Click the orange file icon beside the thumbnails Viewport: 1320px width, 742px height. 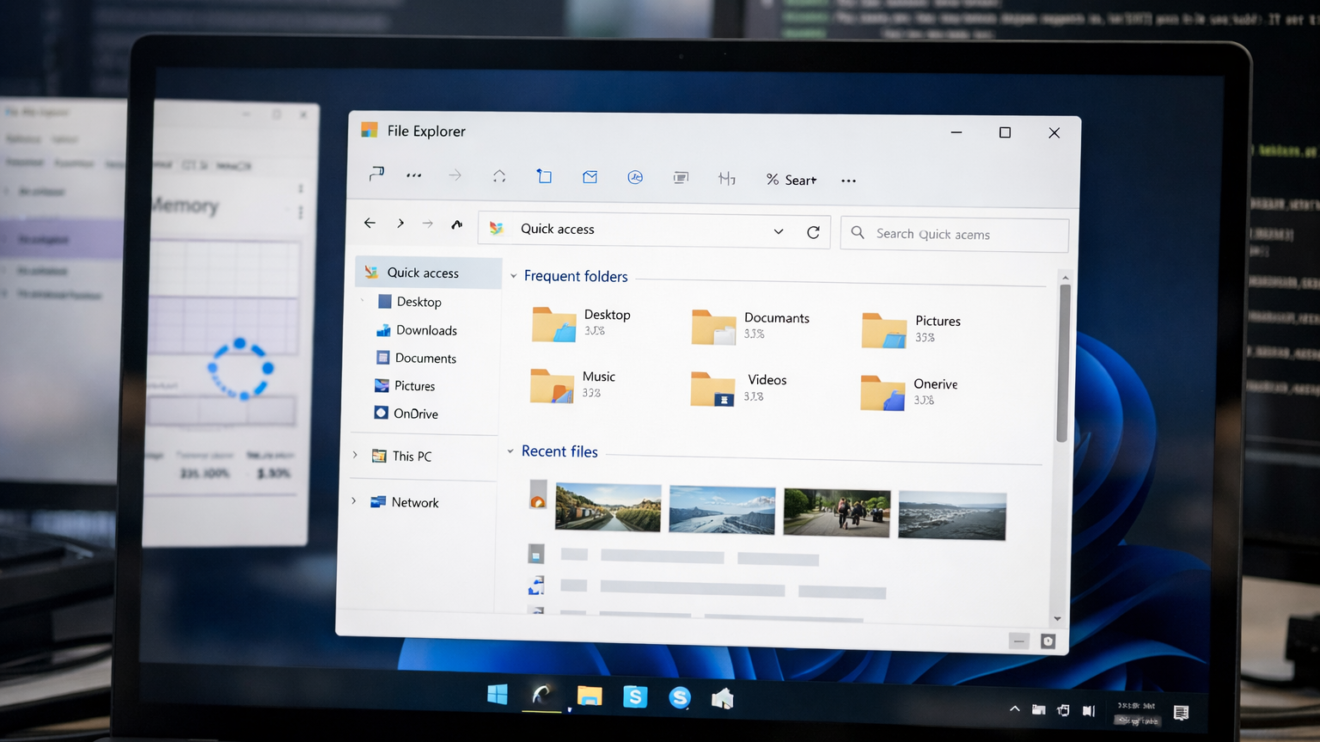click(x=538, y=494)
